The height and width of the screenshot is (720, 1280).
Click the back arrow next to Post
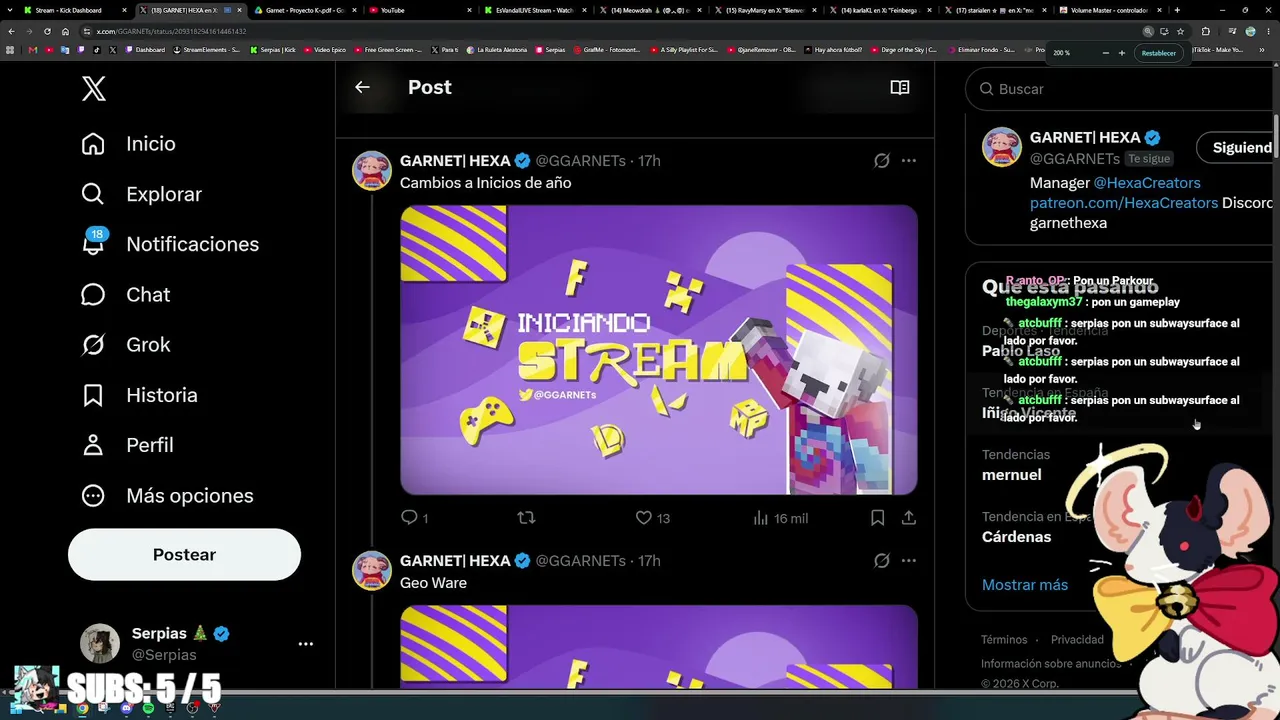pyautogui.click(x=362, y=87)
